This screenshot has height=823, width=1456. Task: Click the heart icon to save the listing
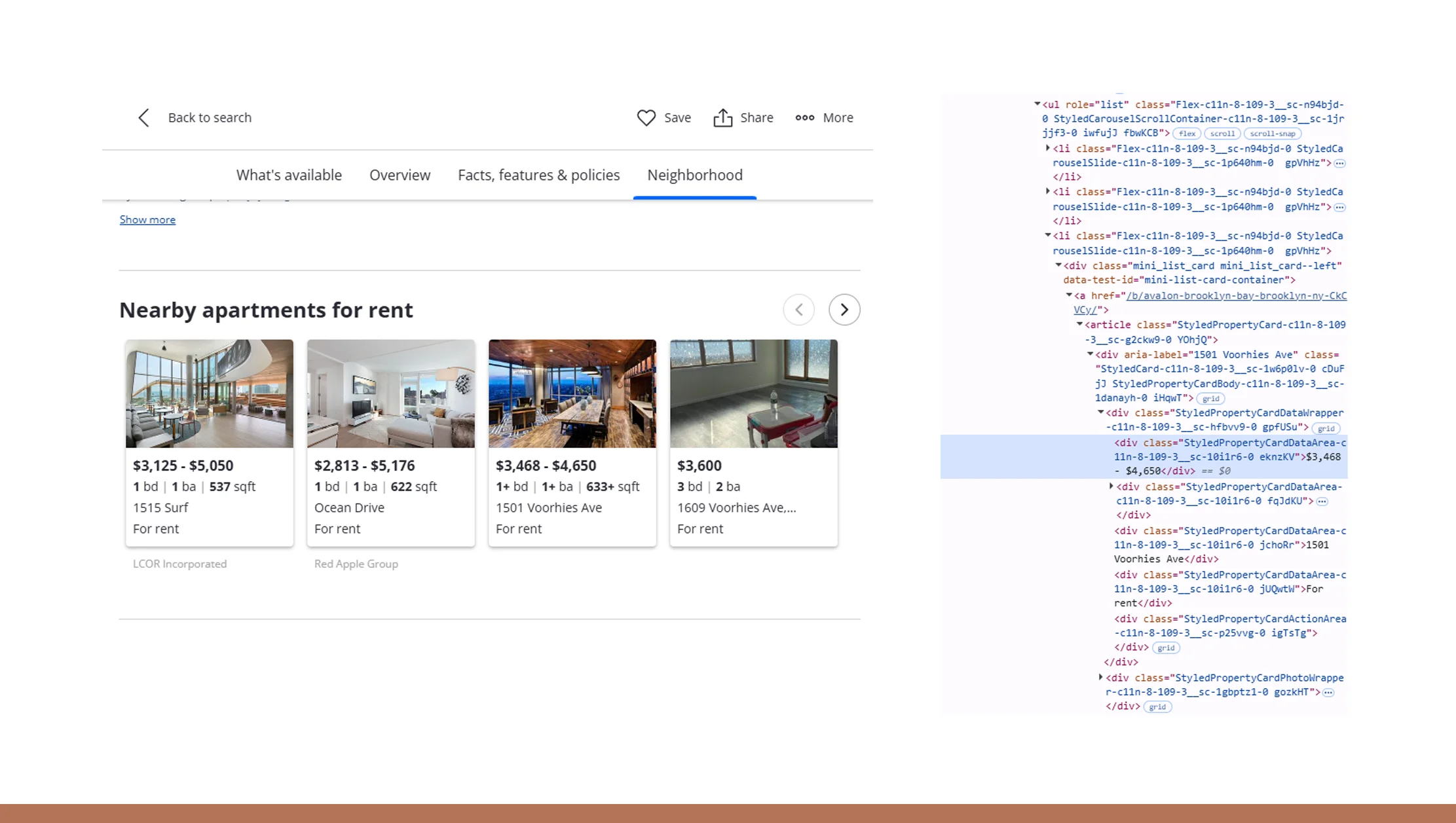[646, 118]
